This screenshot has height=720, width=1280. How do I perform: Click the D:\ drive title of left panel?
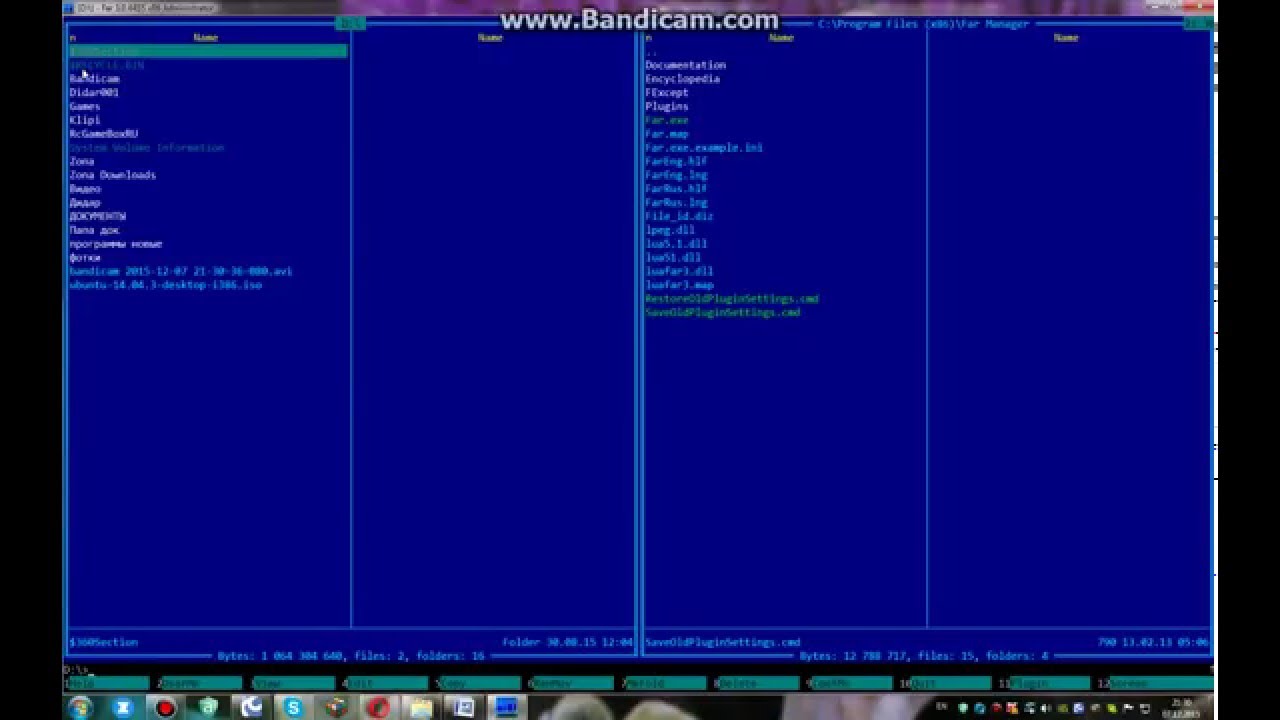click(x=350, y=23)
